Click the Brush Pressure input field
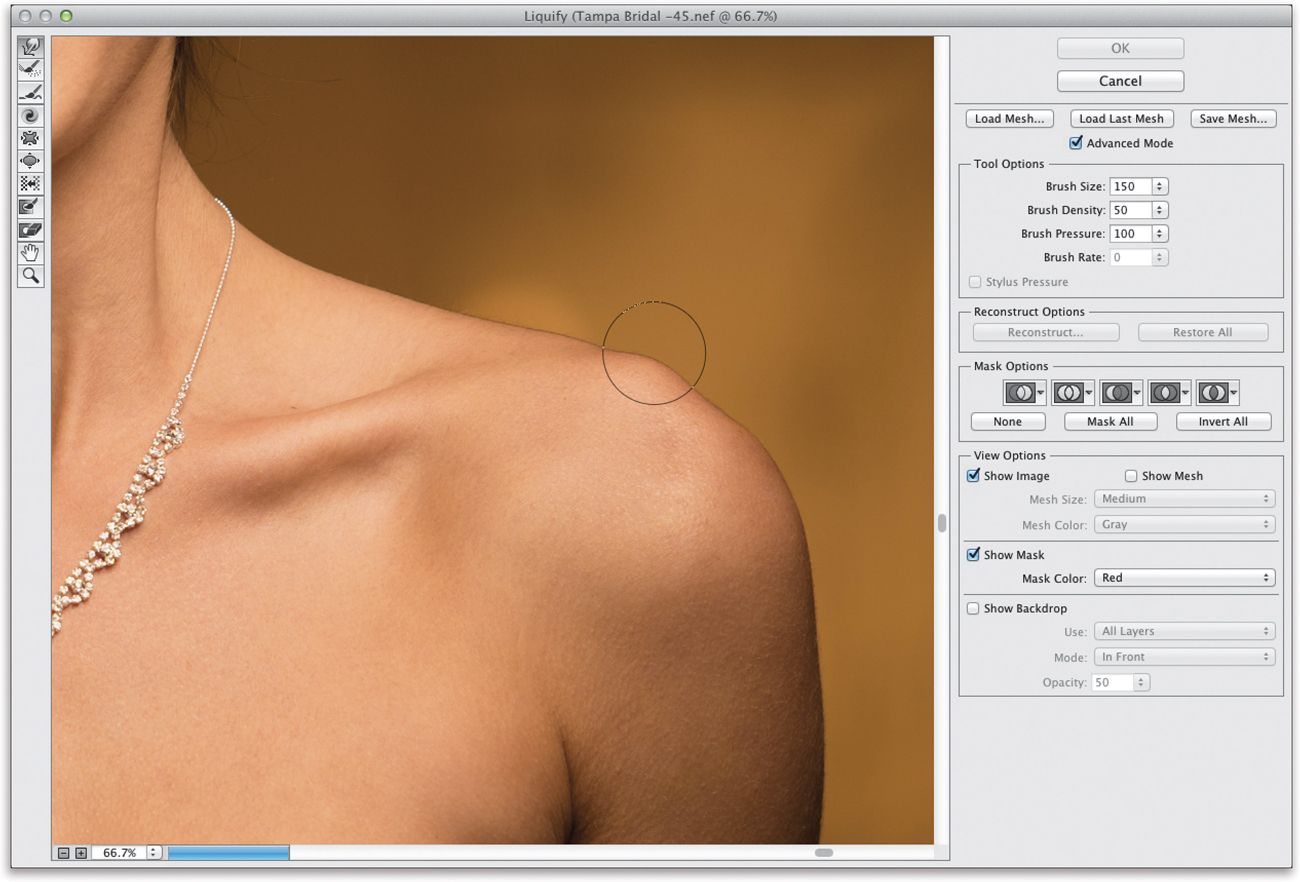The image size is (1300, 882). pyautogui.click(x=1130, y=233)
